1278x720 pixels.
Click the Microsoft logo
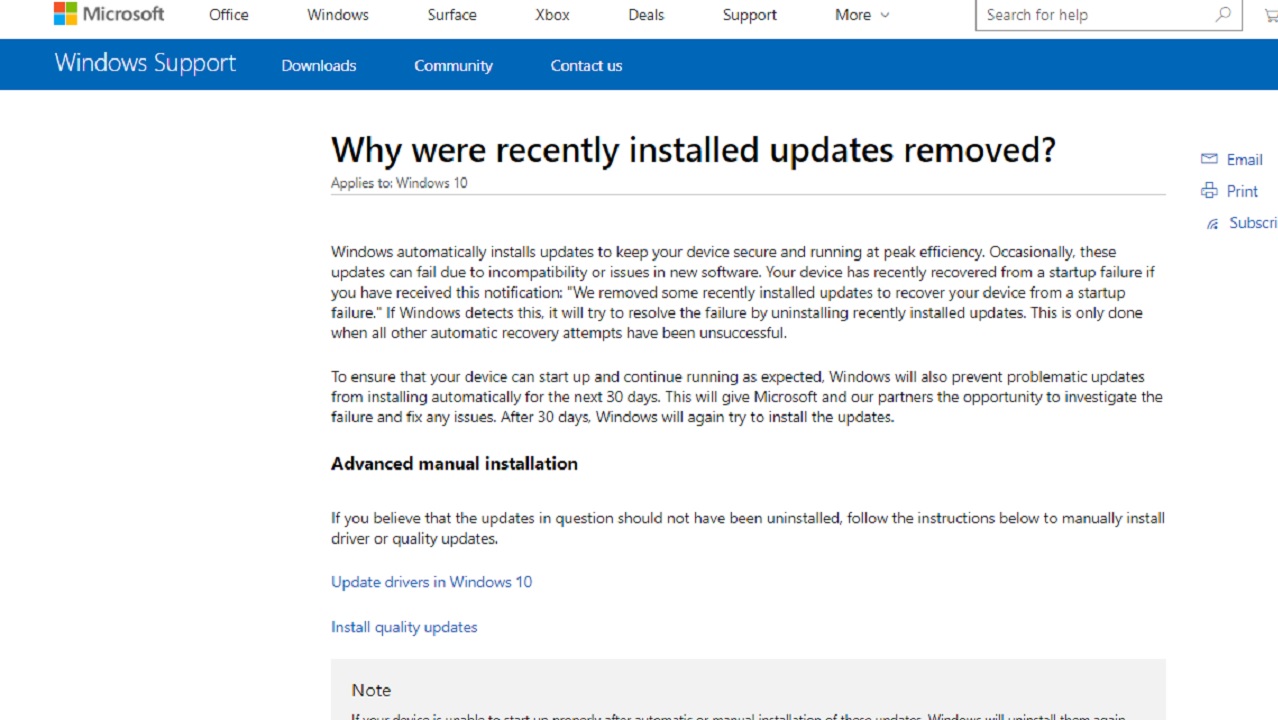coord(109,14)
